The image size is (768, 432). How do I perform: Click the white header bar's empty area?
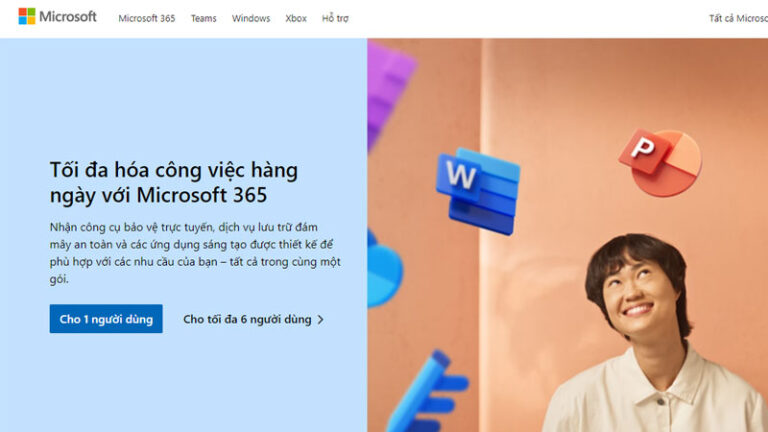(x=529, y=19)
